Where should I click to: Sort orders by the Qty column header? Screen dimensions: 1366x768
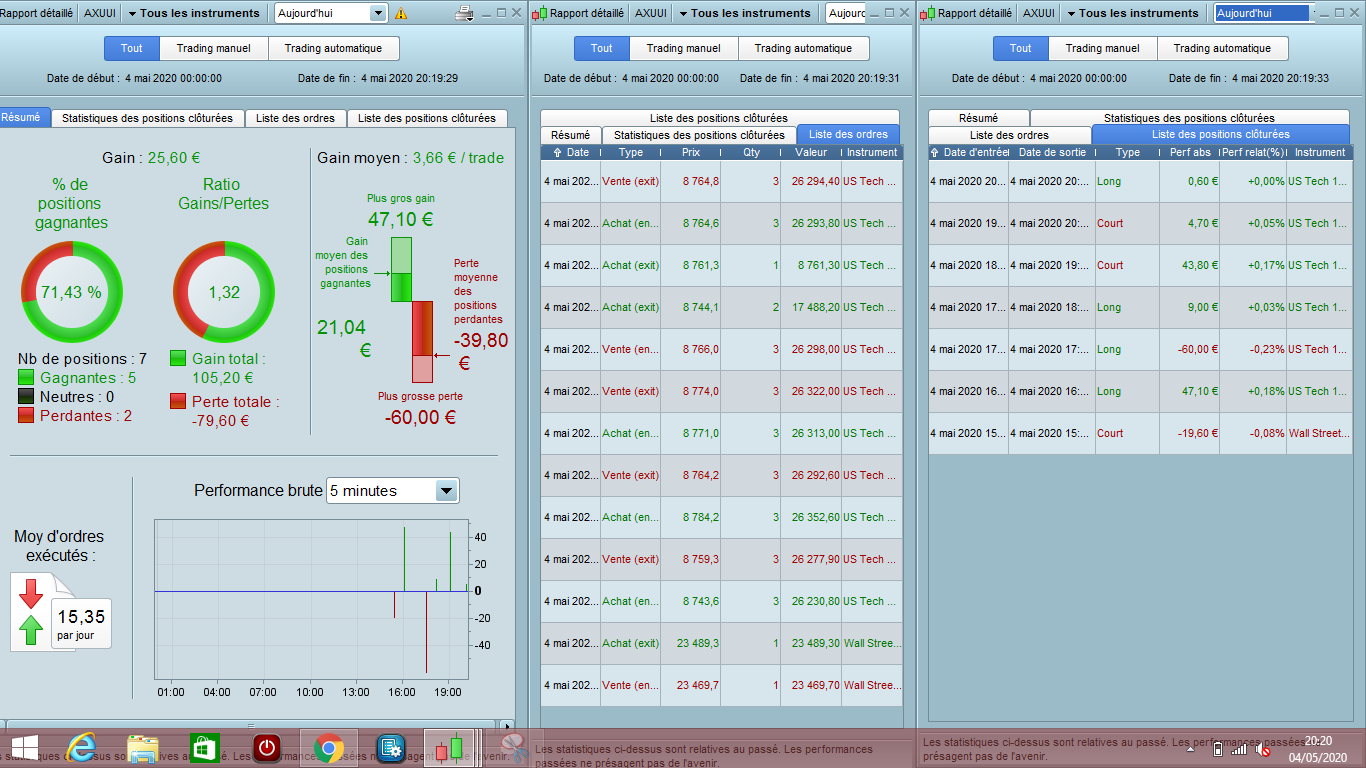[x=750, y=152]
